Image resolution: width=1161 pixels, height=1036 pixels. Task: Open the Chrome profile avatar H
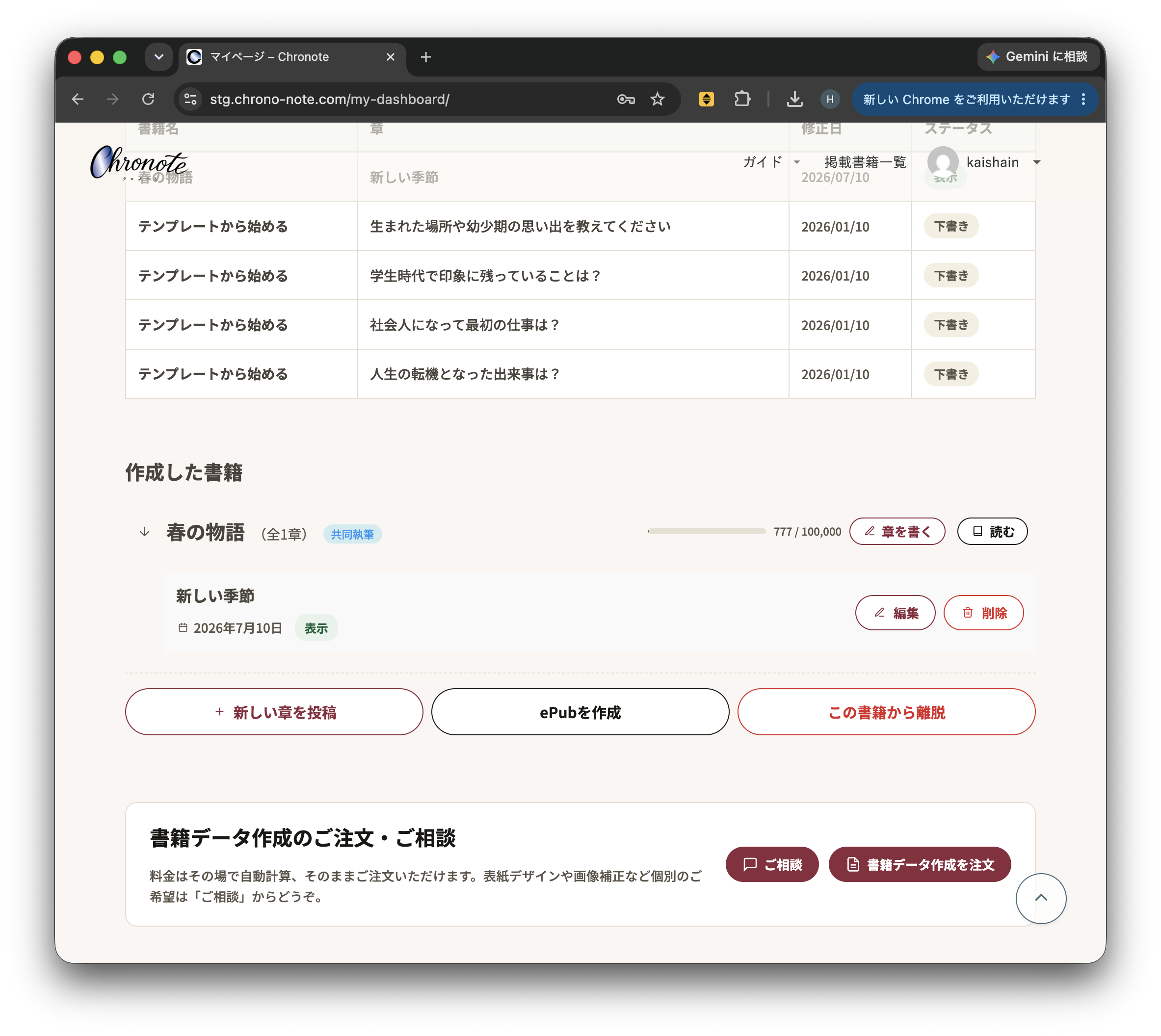(x=830, y=99)
